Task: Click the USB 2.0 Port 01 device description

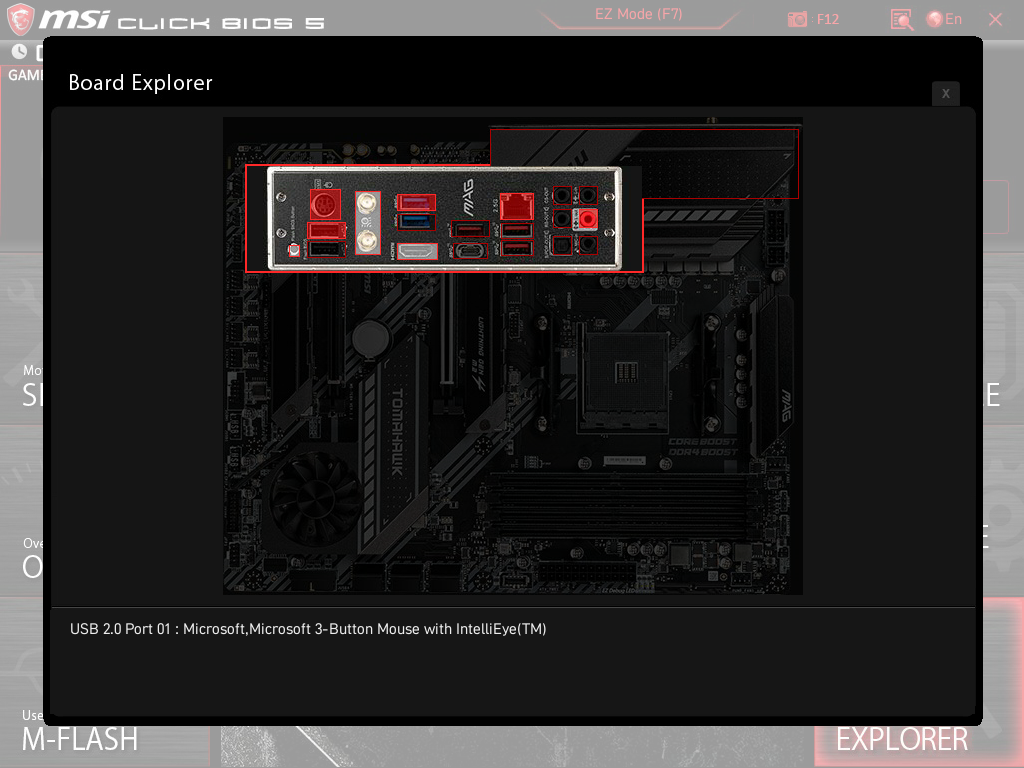Action: pos(308,629)
